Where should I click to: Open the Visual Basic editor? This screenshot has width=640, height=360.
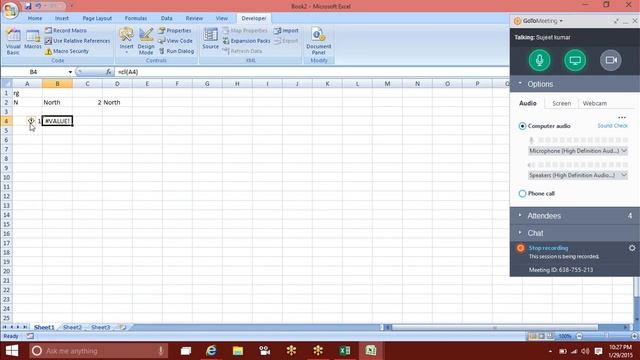click(13, 41)
